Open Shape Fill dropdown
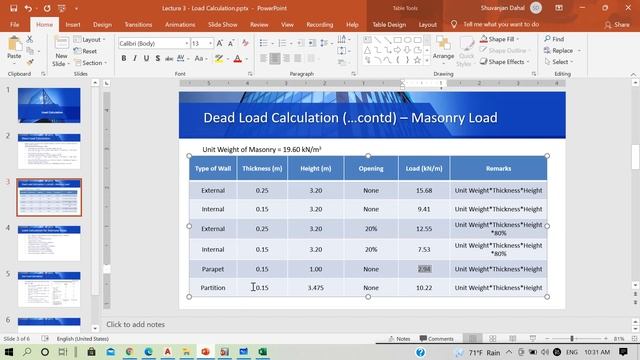 click(500, 39)
